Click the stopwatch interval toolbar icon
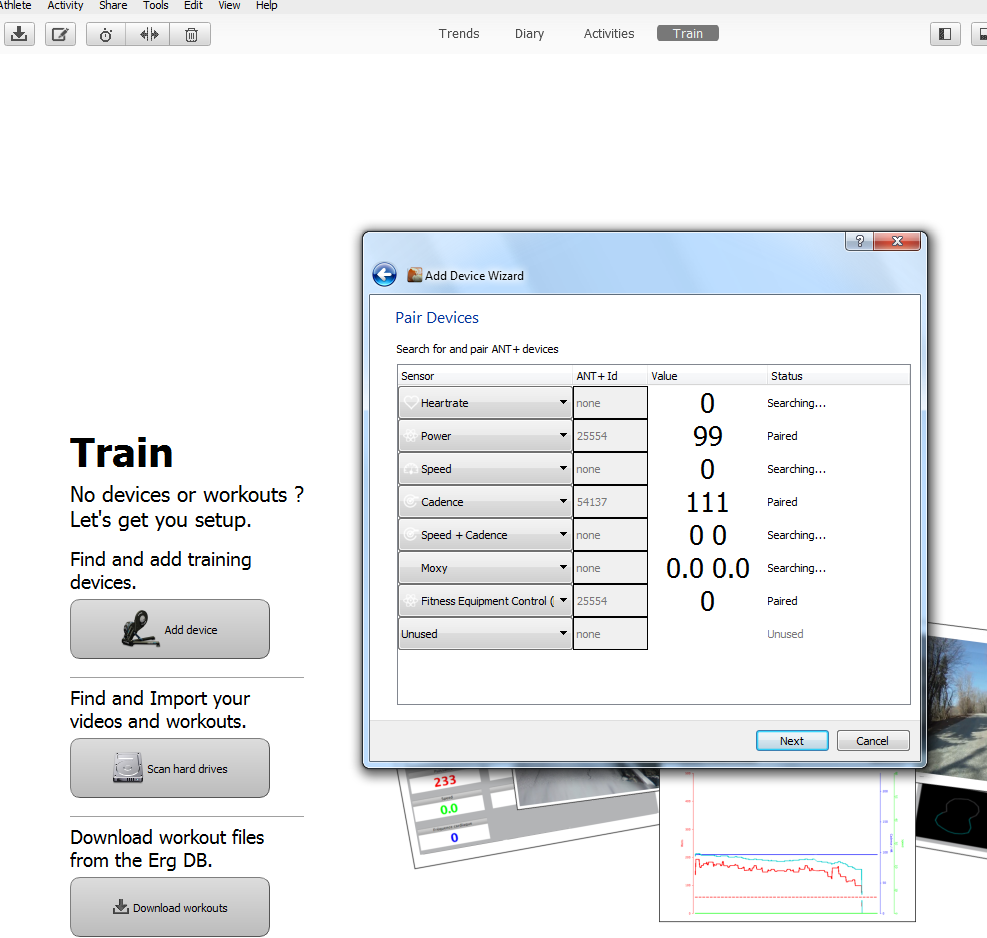 [x=106, y=34]
